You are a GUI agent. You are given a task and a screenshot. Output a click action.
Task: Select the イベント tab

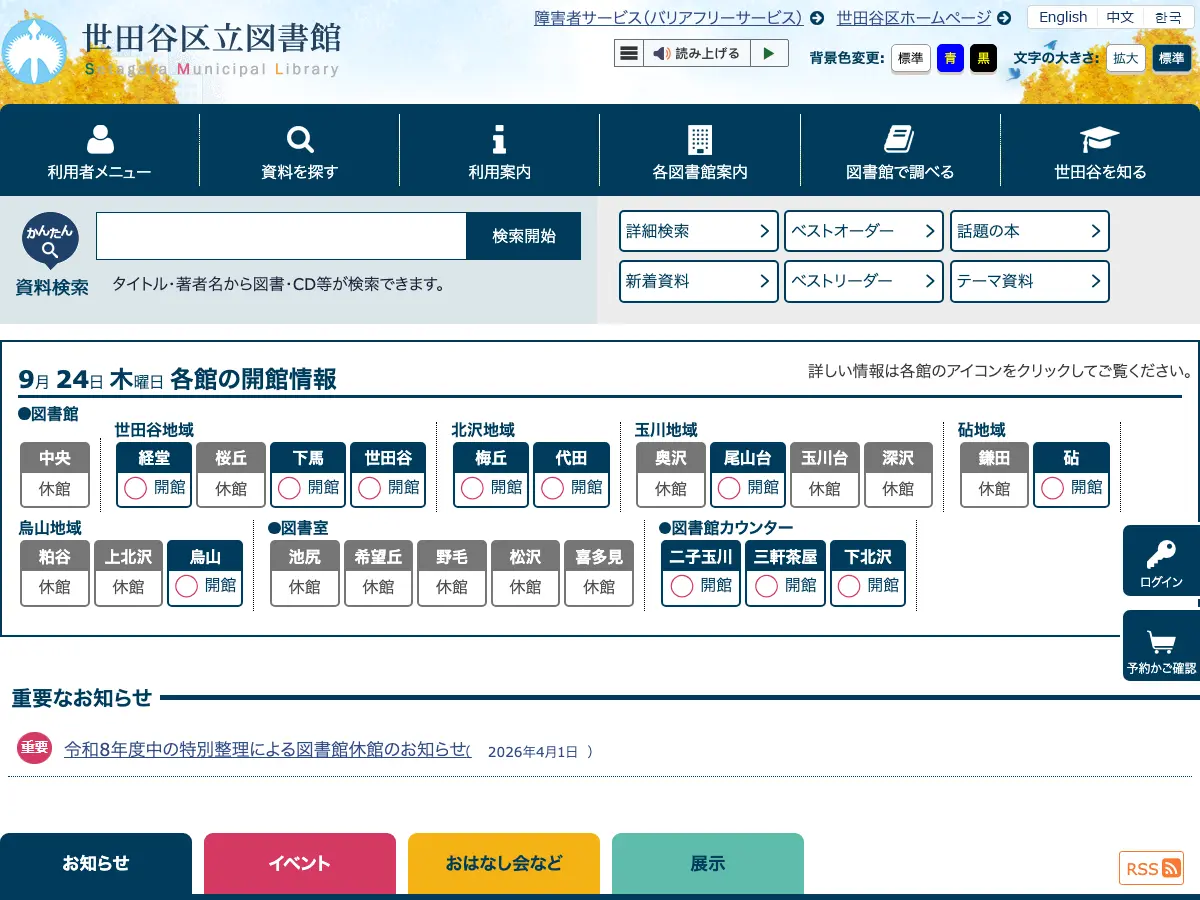tap(300, 864)
